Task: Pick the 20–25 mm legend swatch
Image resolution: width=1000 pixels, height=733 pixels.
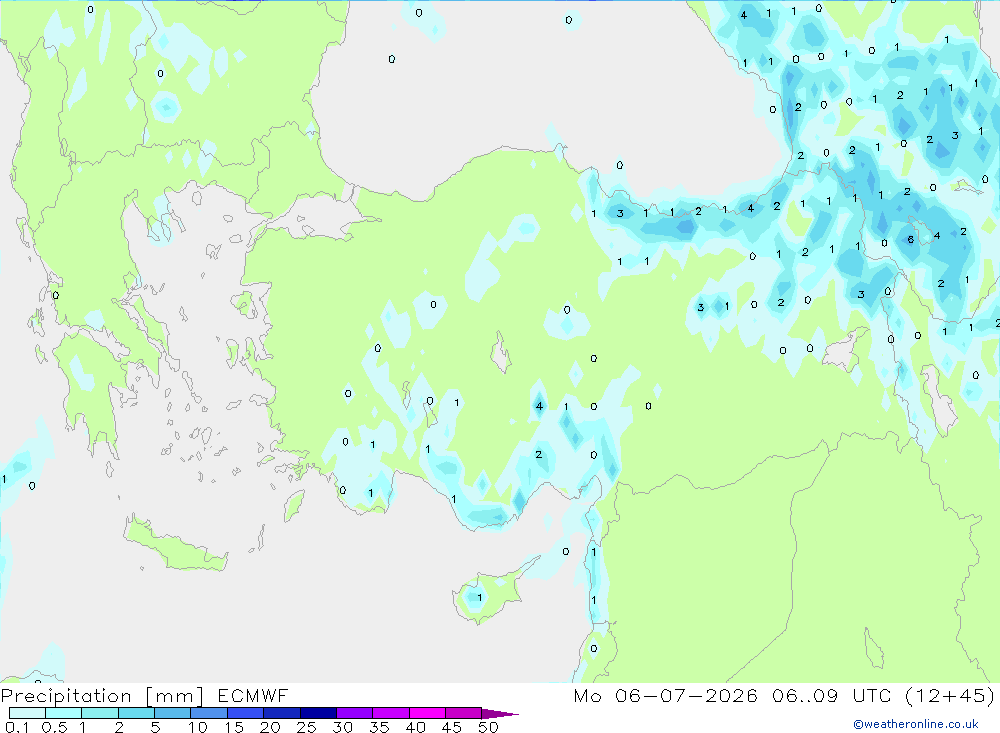Action: tap(282, 713)
